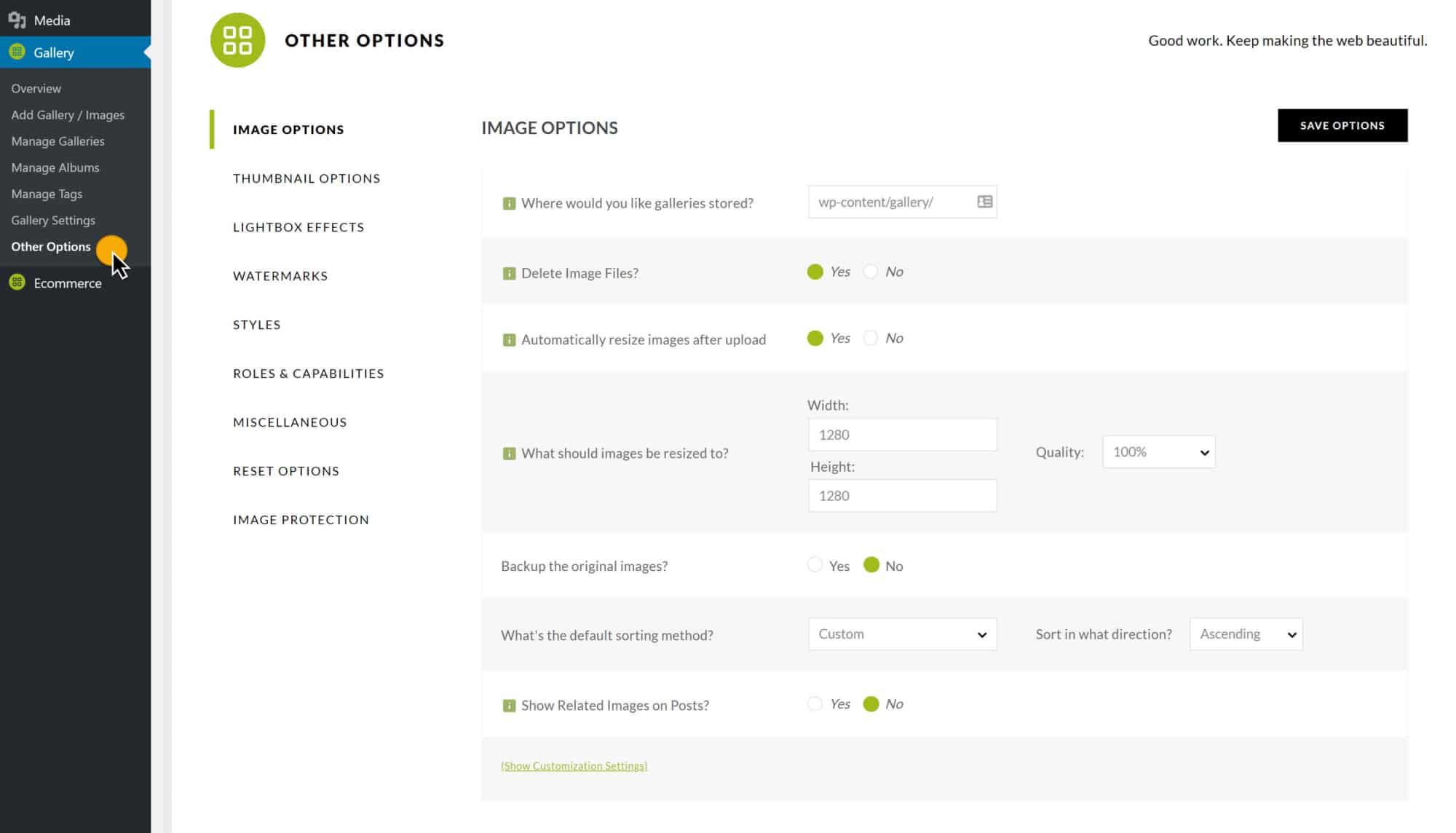Click the Media icon in the sidebar

coord(17,20)
